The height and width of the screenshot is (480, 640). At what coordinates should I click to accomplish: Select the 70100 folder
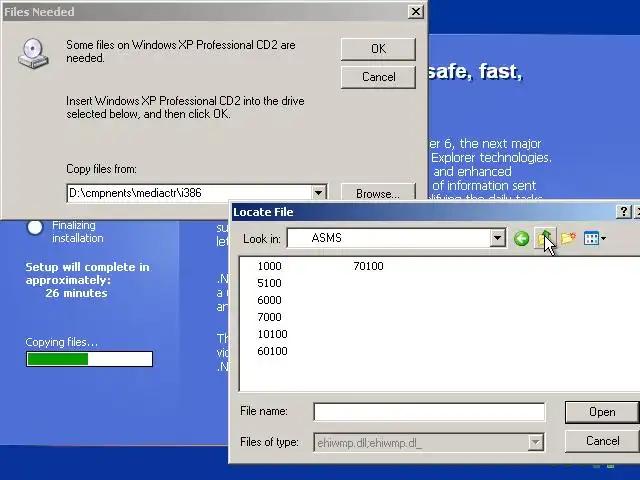[x=368, y=266]
